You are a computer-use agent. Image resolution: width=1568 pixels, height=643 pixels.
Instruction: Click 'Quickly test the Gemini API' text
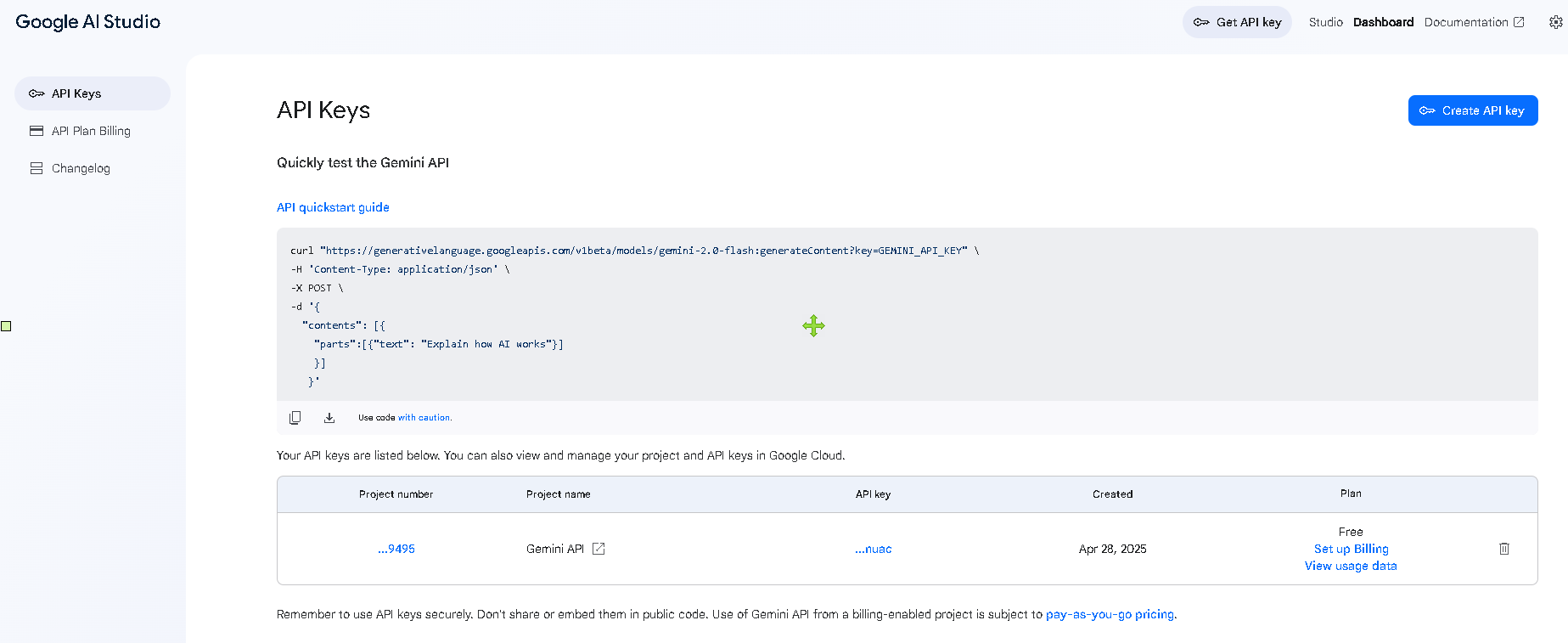362,162
